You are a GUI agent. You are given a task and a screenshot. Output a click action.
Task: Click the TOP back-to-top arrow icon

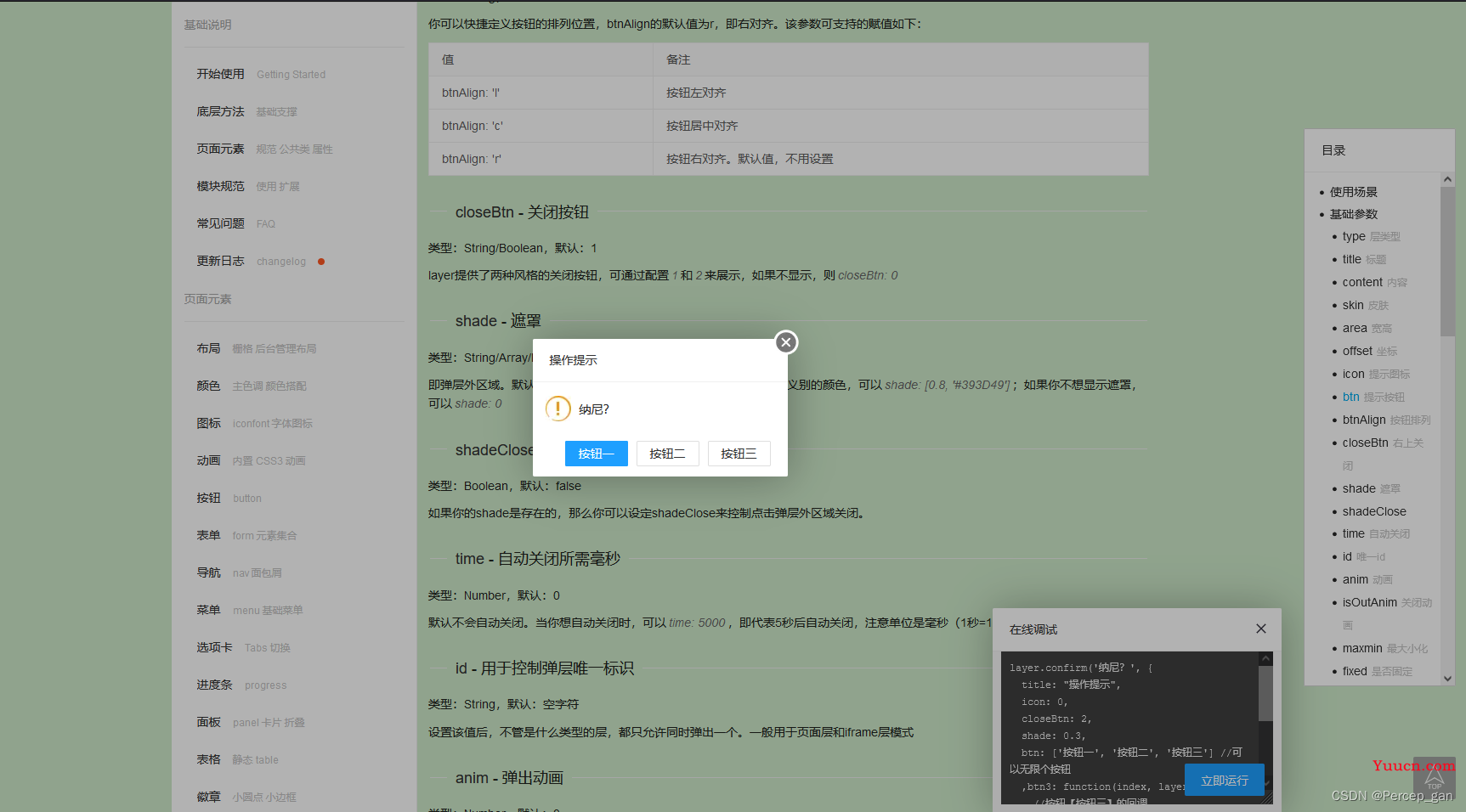click(x=1435, y=779)
